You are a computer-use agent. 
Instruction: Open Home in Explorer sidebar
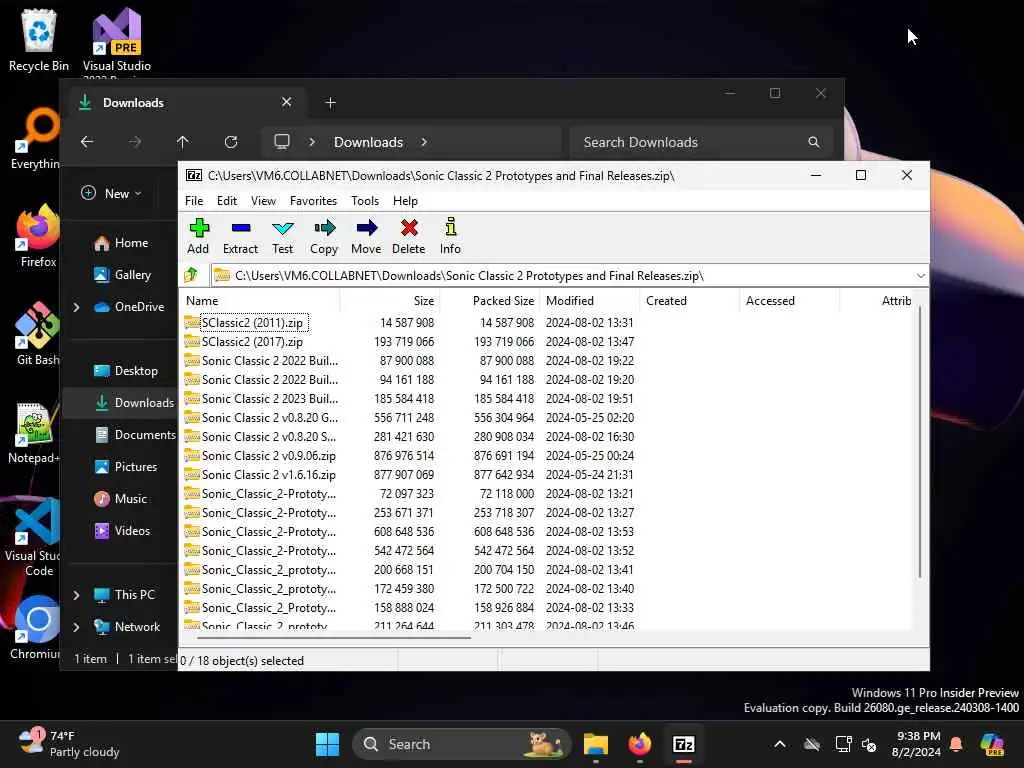point(121,243)
